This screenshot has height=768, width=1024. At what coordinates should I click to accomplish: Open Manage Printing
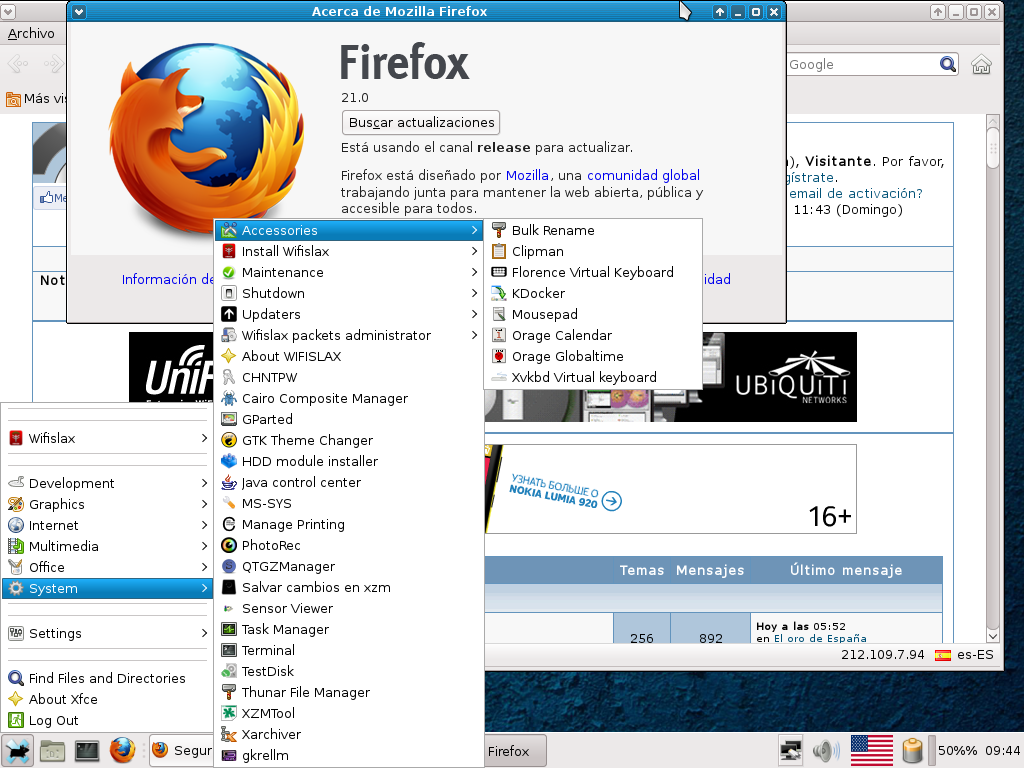[x=349, y=524]
